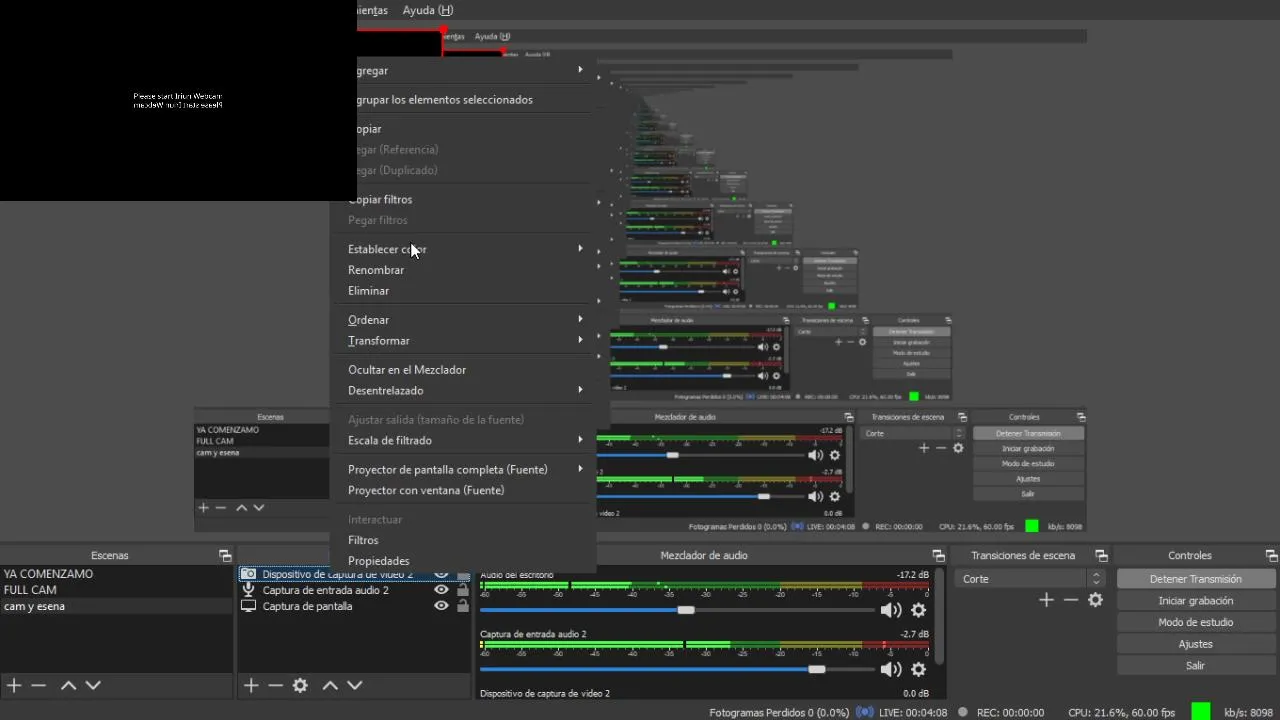Open Proyector con ventana (Fuente)

[x=463, y=491]
